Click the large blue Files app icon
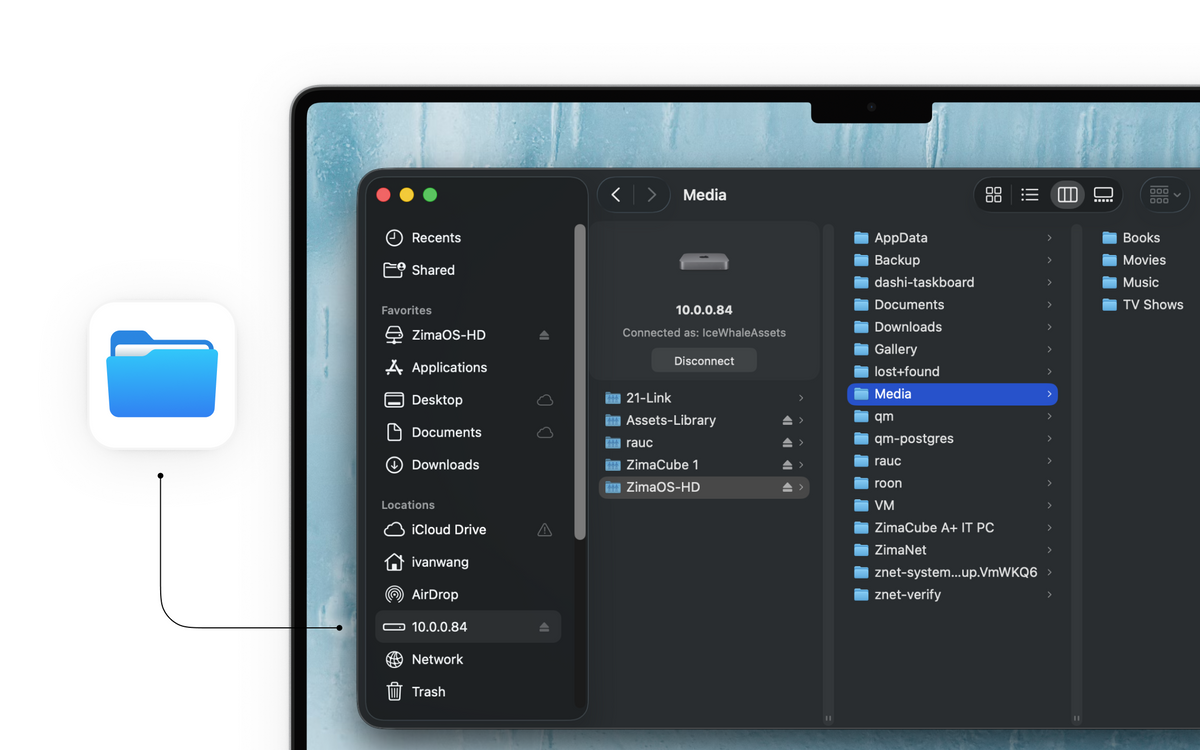 pyautogui.click(x=162, y=374)
